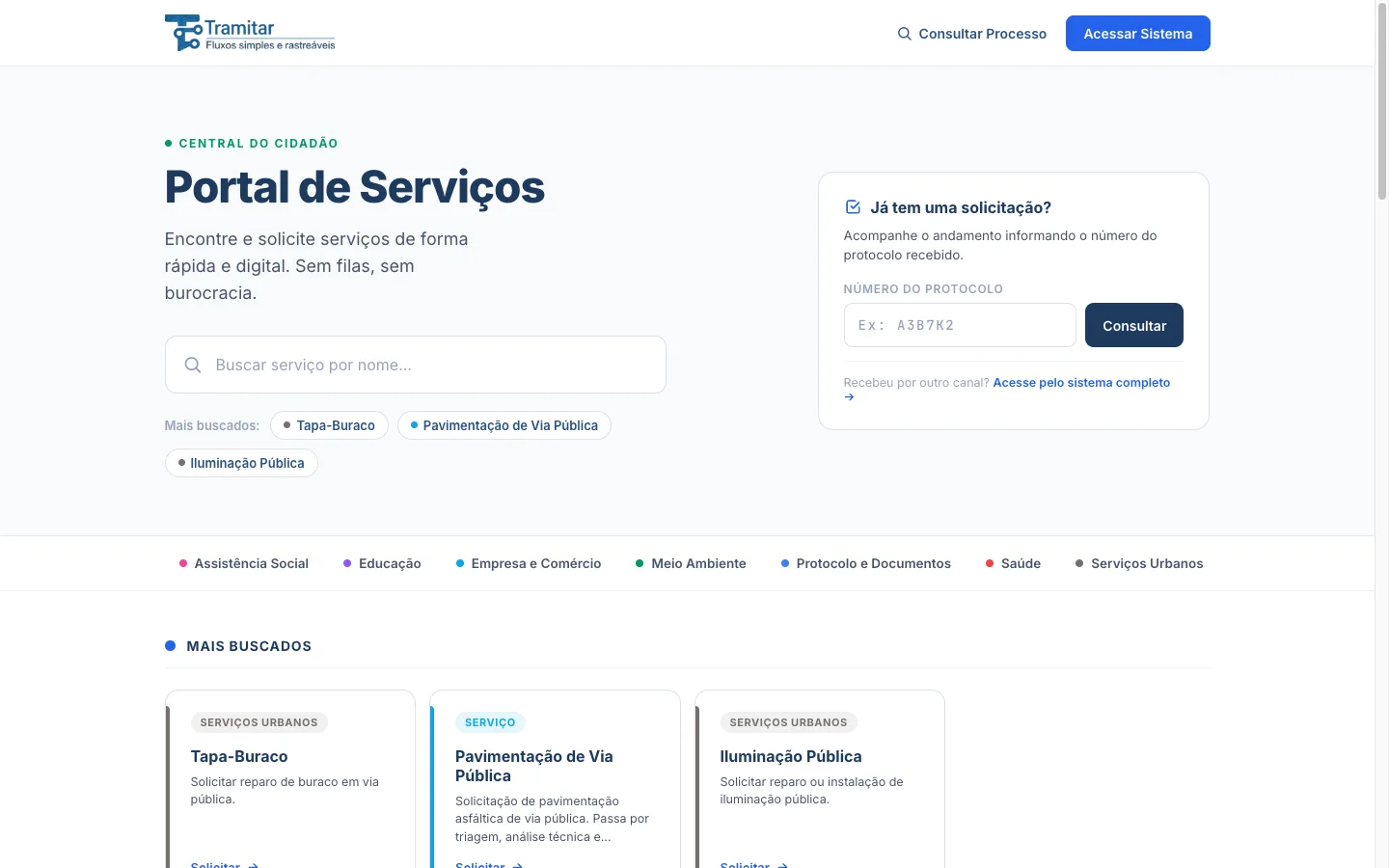The image size is (1389, 868).
Task: Go to Educação category
Action: click(x=382, y=563)
